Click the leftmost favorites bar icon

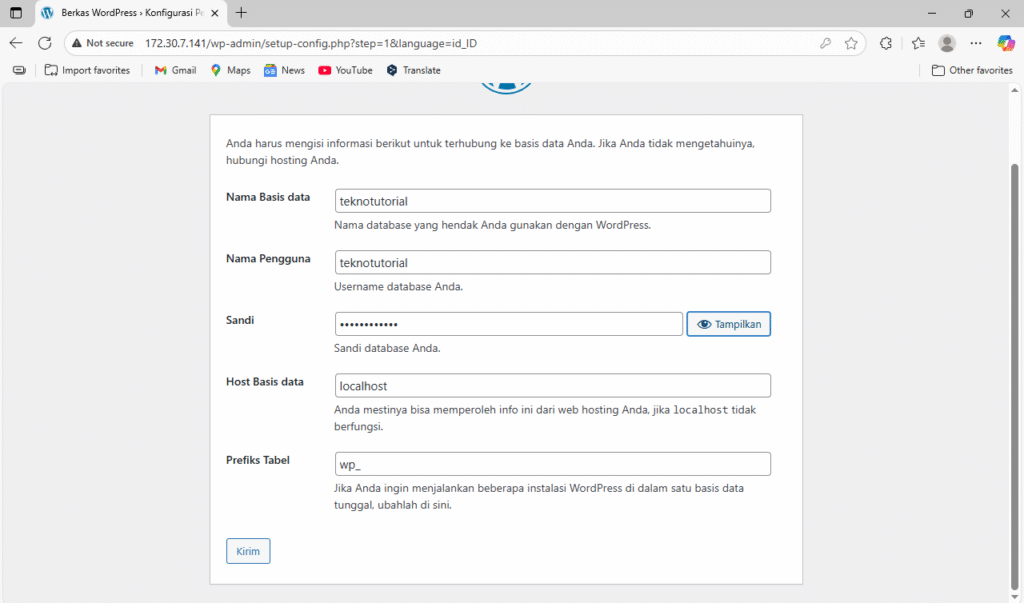pyautogui.click(x=19, y=70)
